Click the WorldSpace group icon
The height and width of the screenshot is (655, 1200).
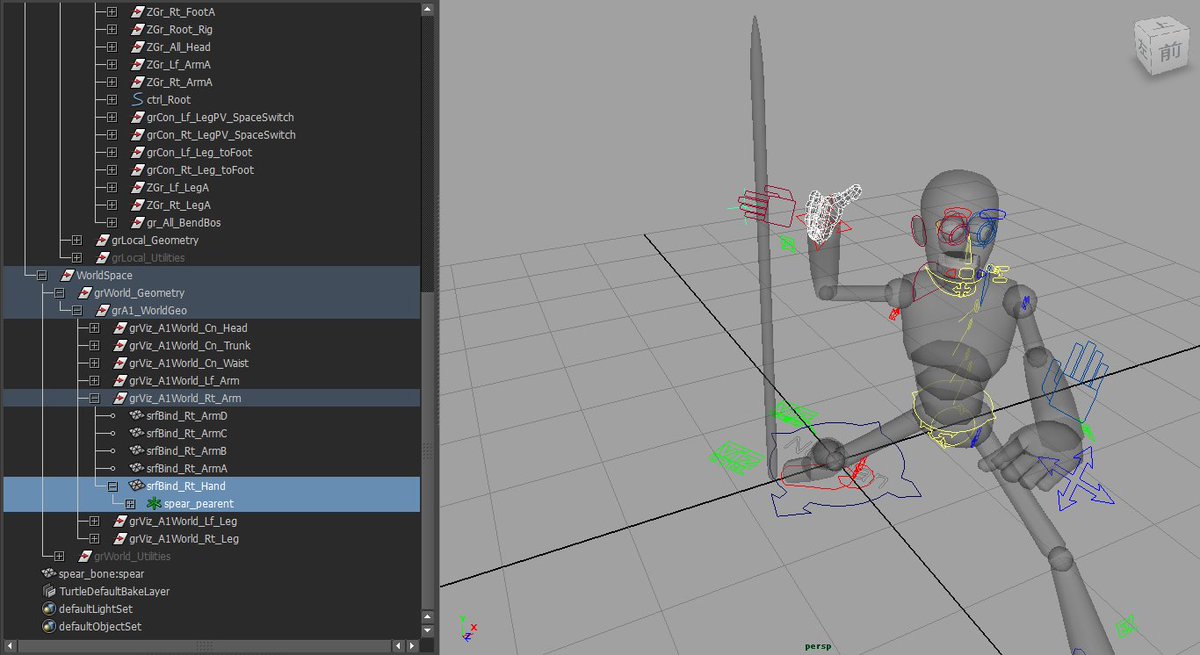pyautogui.click(x=67, y=275)
